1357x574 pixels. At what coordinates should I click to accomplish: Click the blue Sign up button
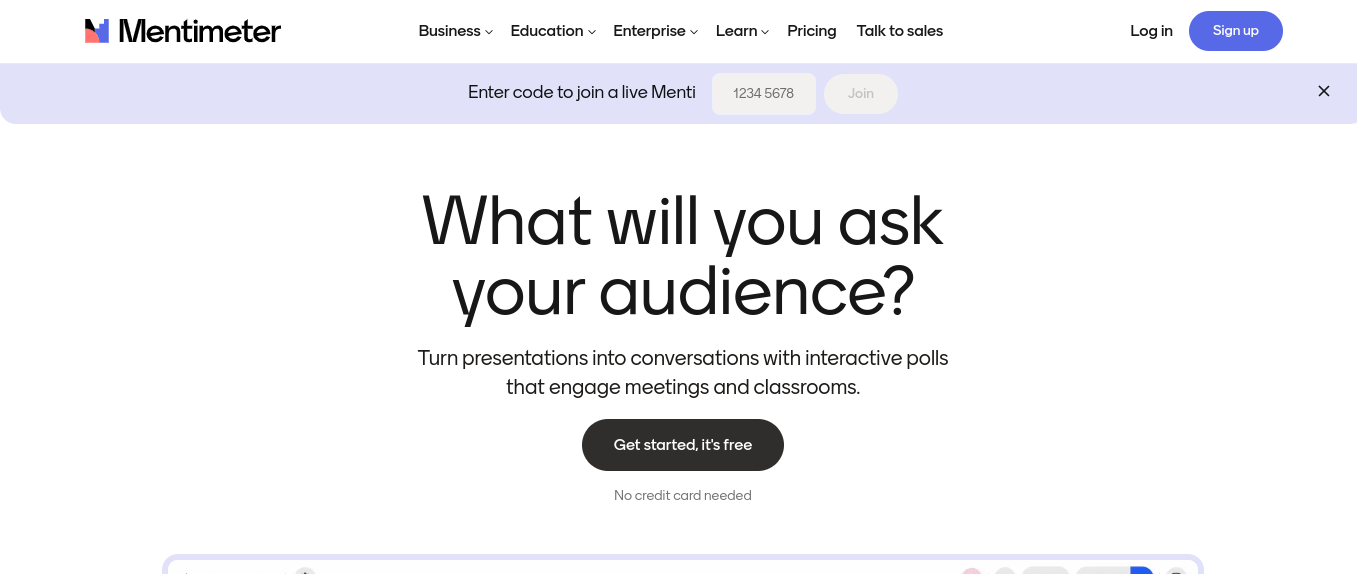pos(1235,31)
